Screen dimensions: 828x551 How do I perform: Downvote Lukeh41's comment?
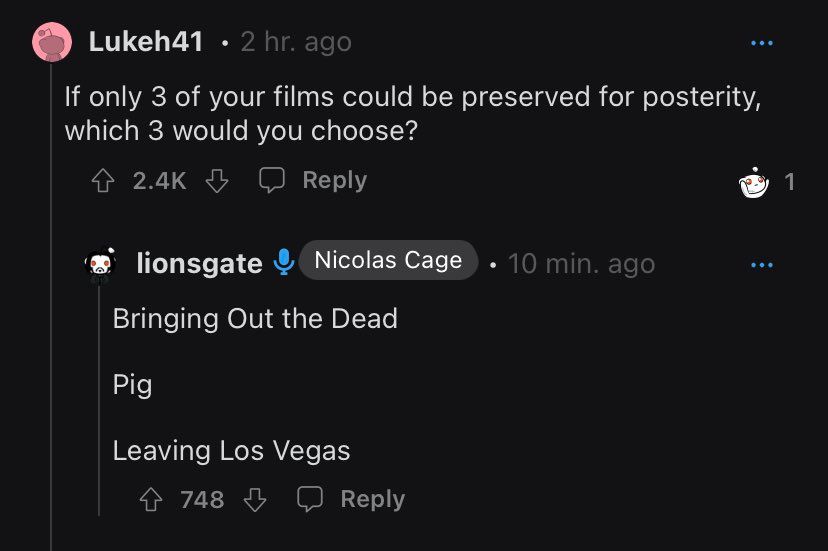tap(217, 181)
